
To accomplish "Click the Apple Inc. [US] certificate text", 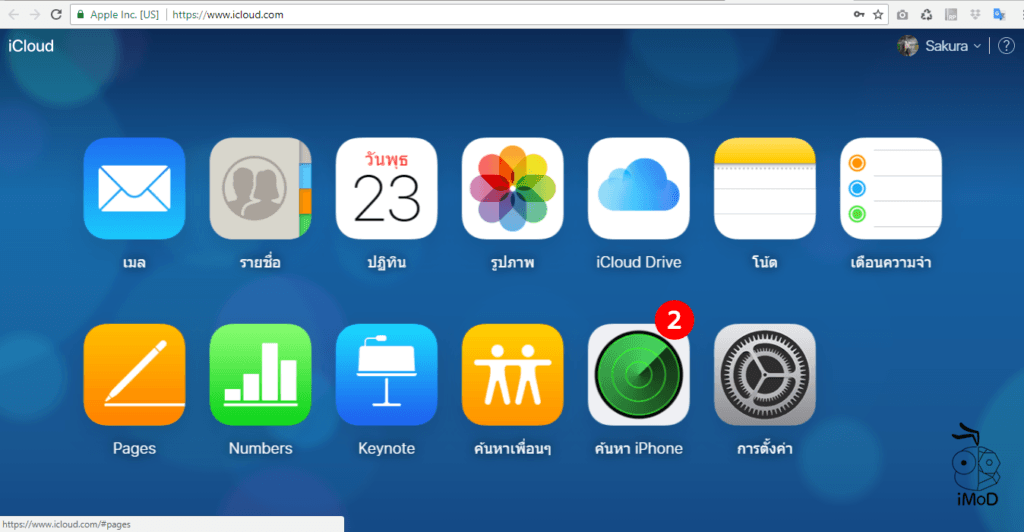I will [124, 14].
